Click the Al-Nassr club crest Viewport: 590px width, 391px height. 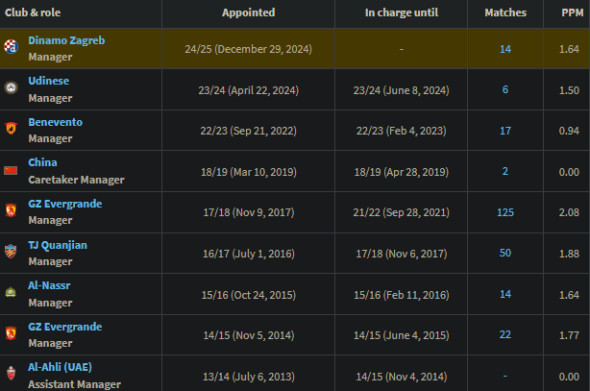pyautogui.click(x=11, y=292)
